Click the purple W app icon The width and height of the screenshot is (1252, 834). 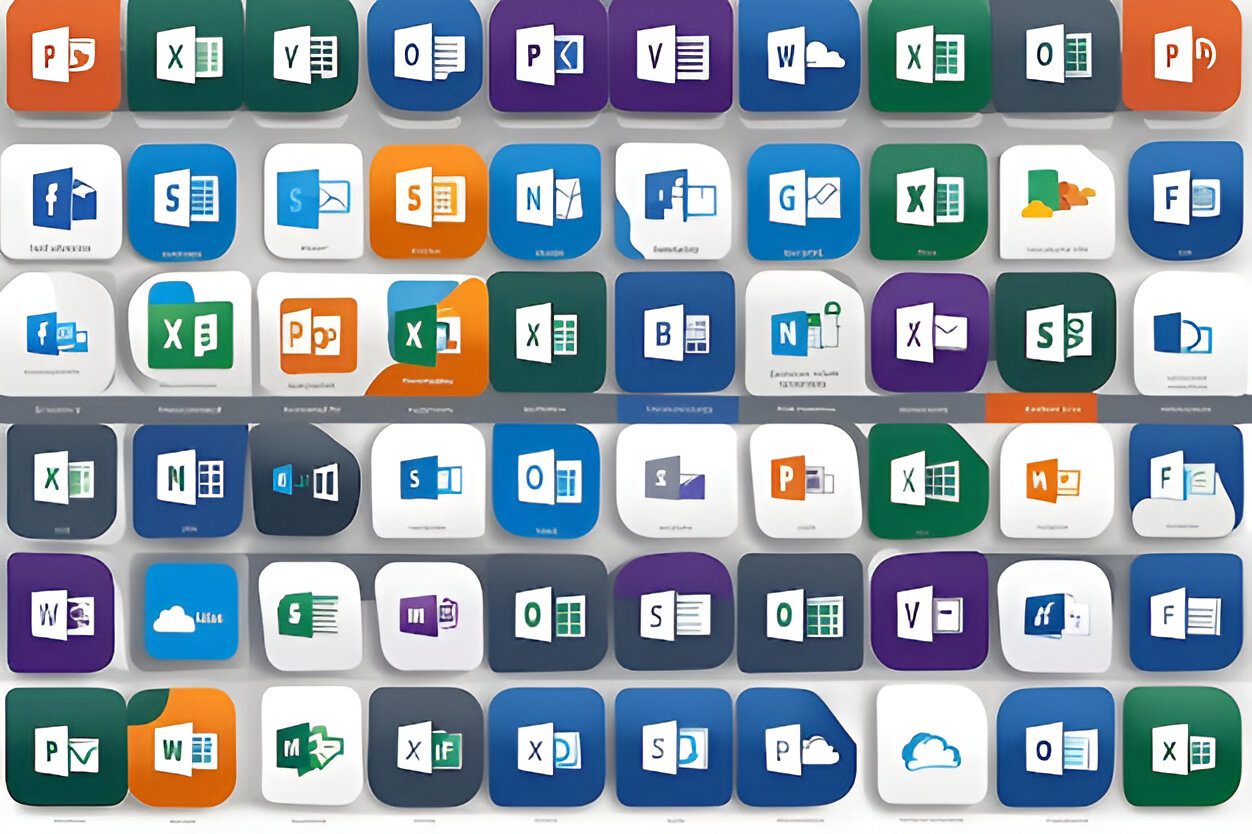click(61, 612)
